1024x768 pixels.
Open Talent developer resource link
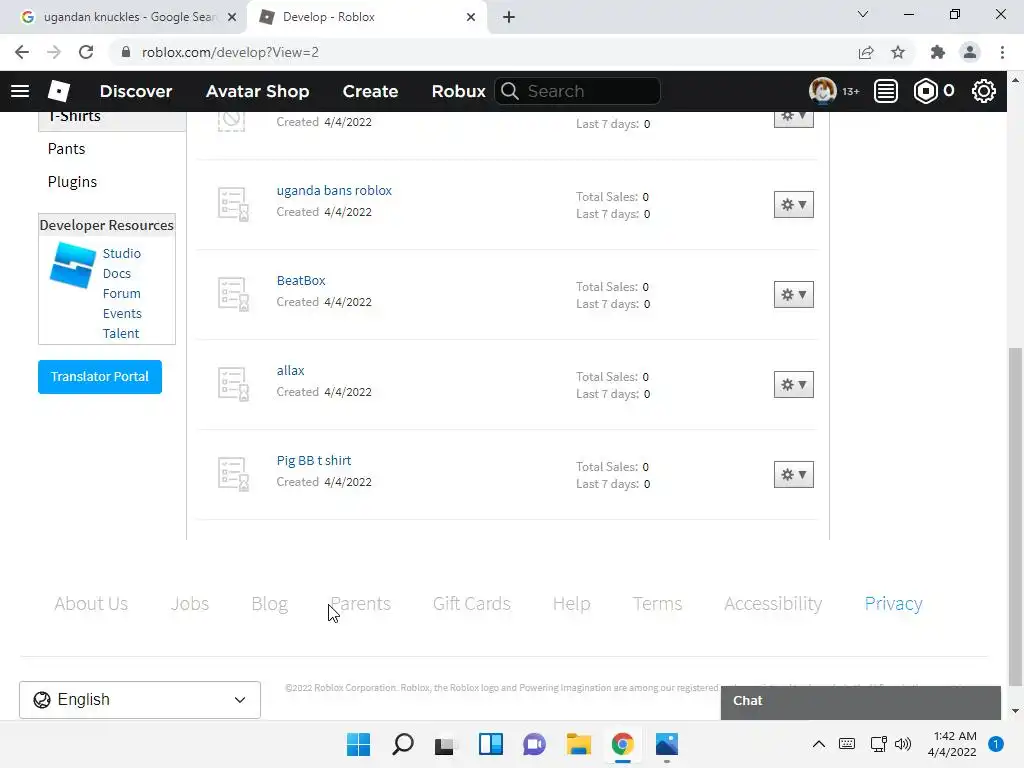[x=121, y=334]
